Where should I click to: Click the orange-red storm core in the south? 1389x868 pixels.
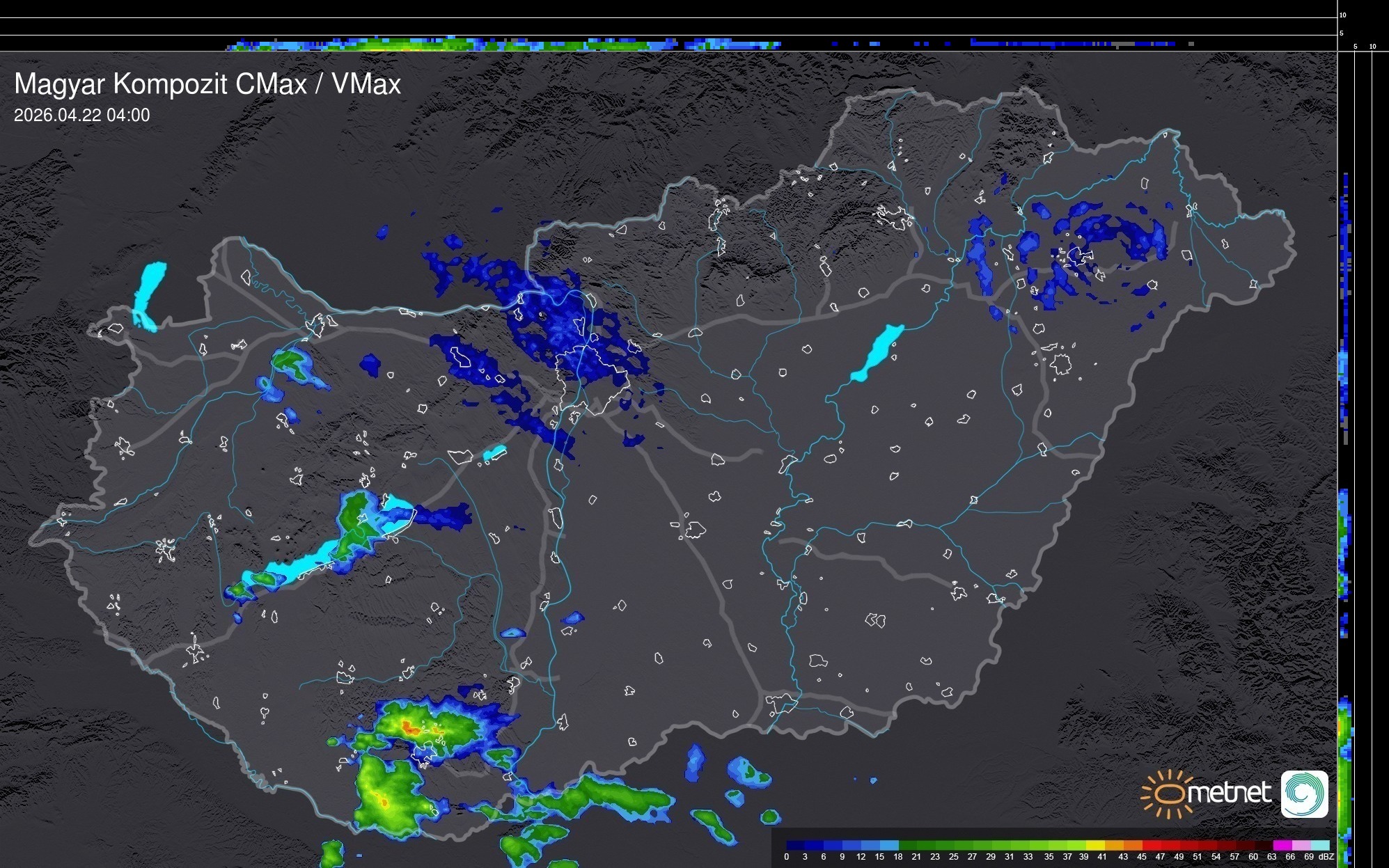coord(409,729)
